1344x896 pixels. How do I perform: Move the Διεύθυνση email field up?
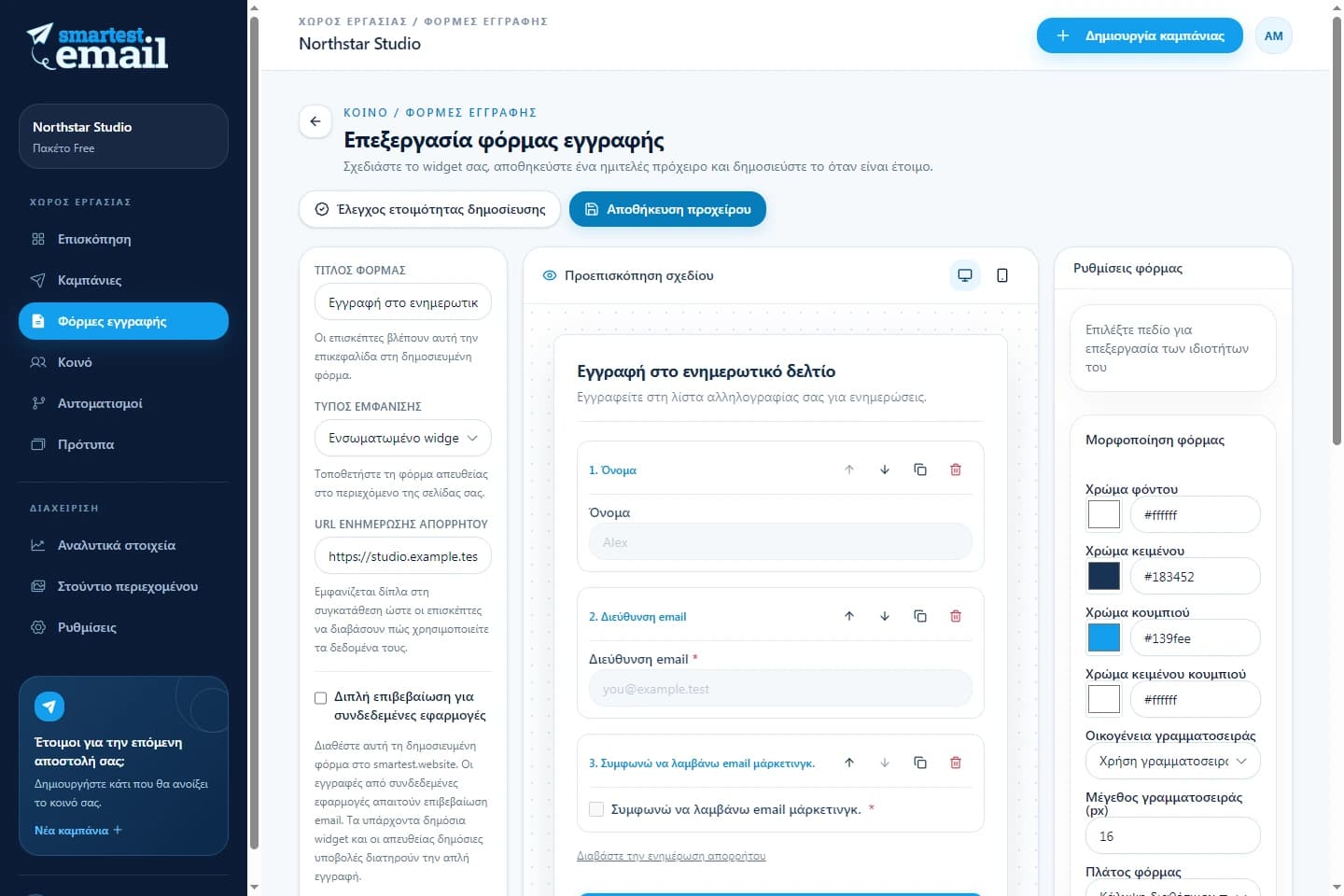[849, 616]
